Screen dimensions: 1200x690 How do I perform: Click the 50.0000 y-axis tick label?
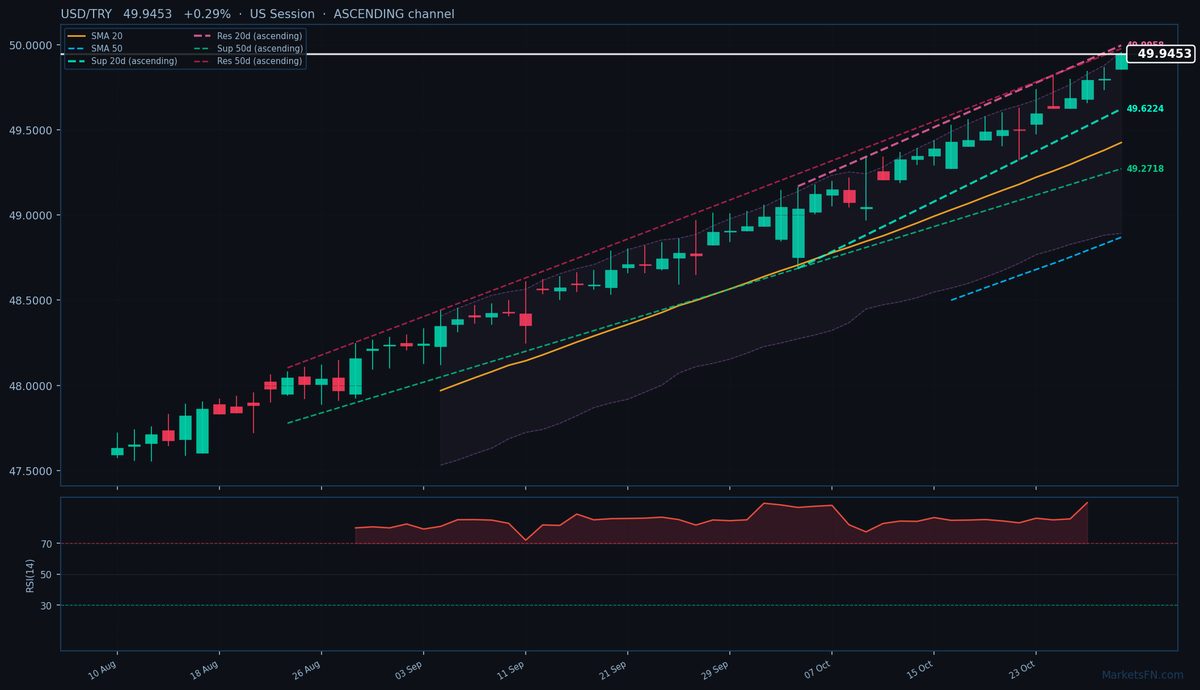pos(31,45)
